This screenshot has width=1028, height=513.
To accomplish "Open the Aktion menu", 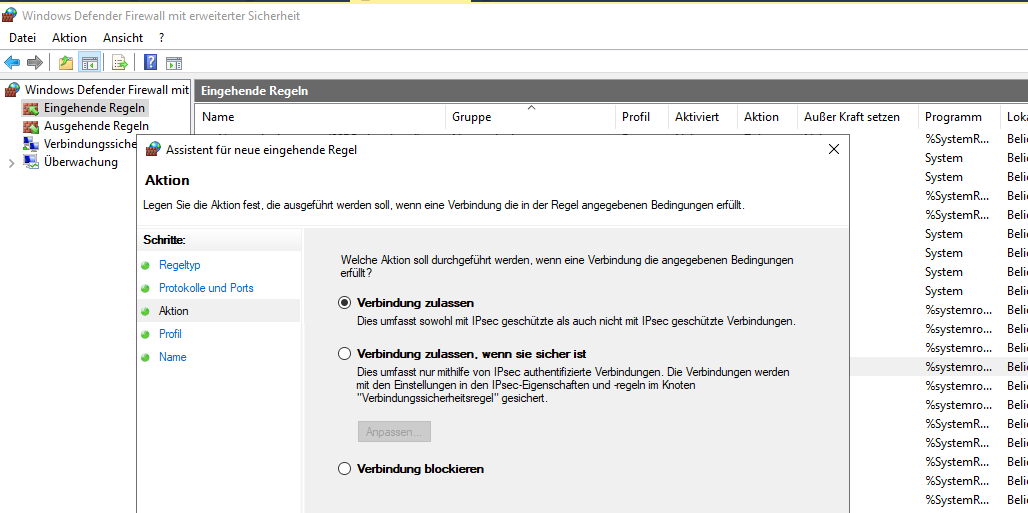I will click(x=69, y=38).
